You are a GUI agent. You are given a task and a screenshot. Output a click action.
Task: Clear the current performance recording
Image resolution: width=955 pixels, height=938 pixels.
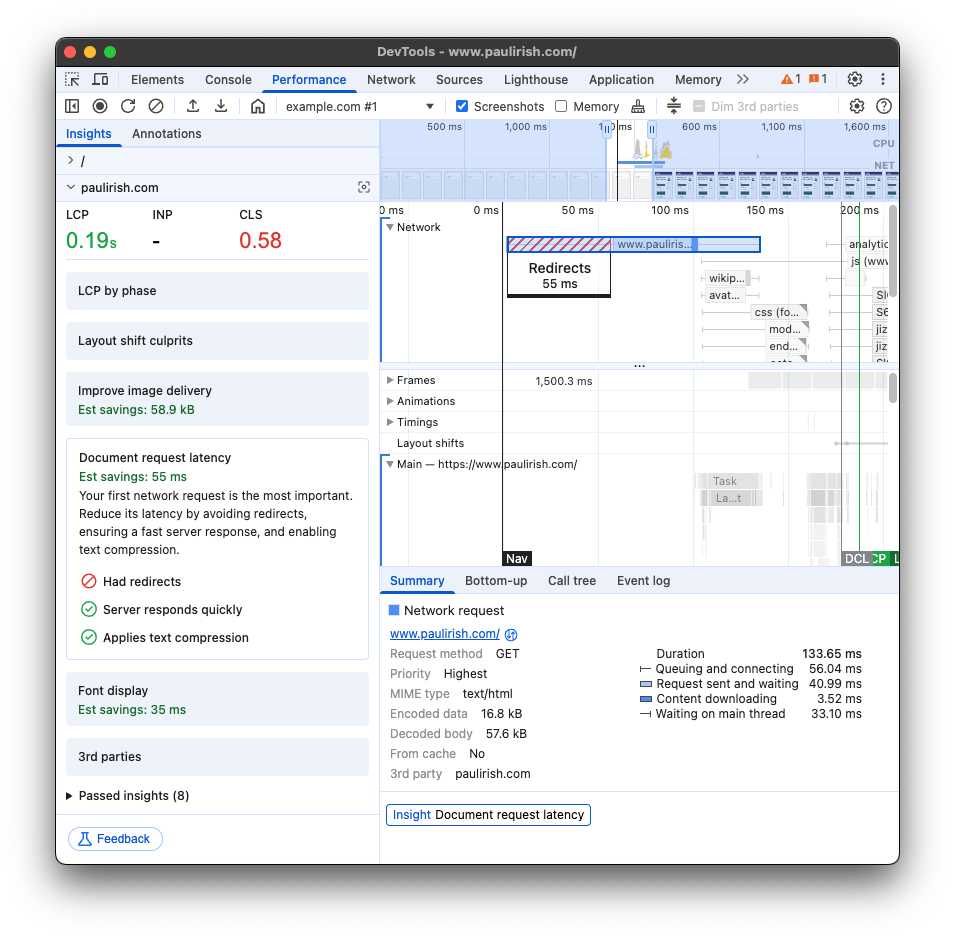(x=156, y=106)
